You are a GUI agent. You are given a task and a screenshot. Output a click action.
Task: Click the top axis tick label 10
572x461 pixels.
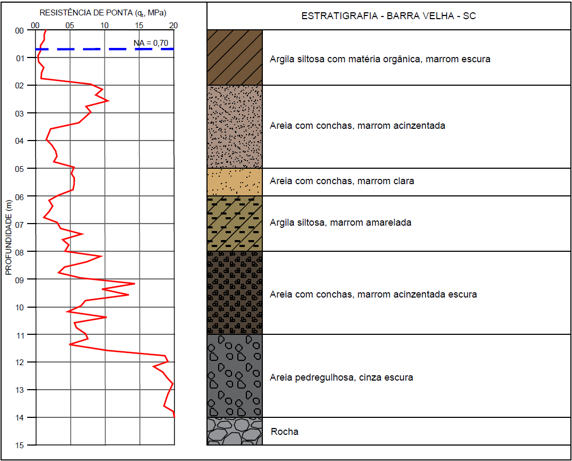[x=104, y=26]
